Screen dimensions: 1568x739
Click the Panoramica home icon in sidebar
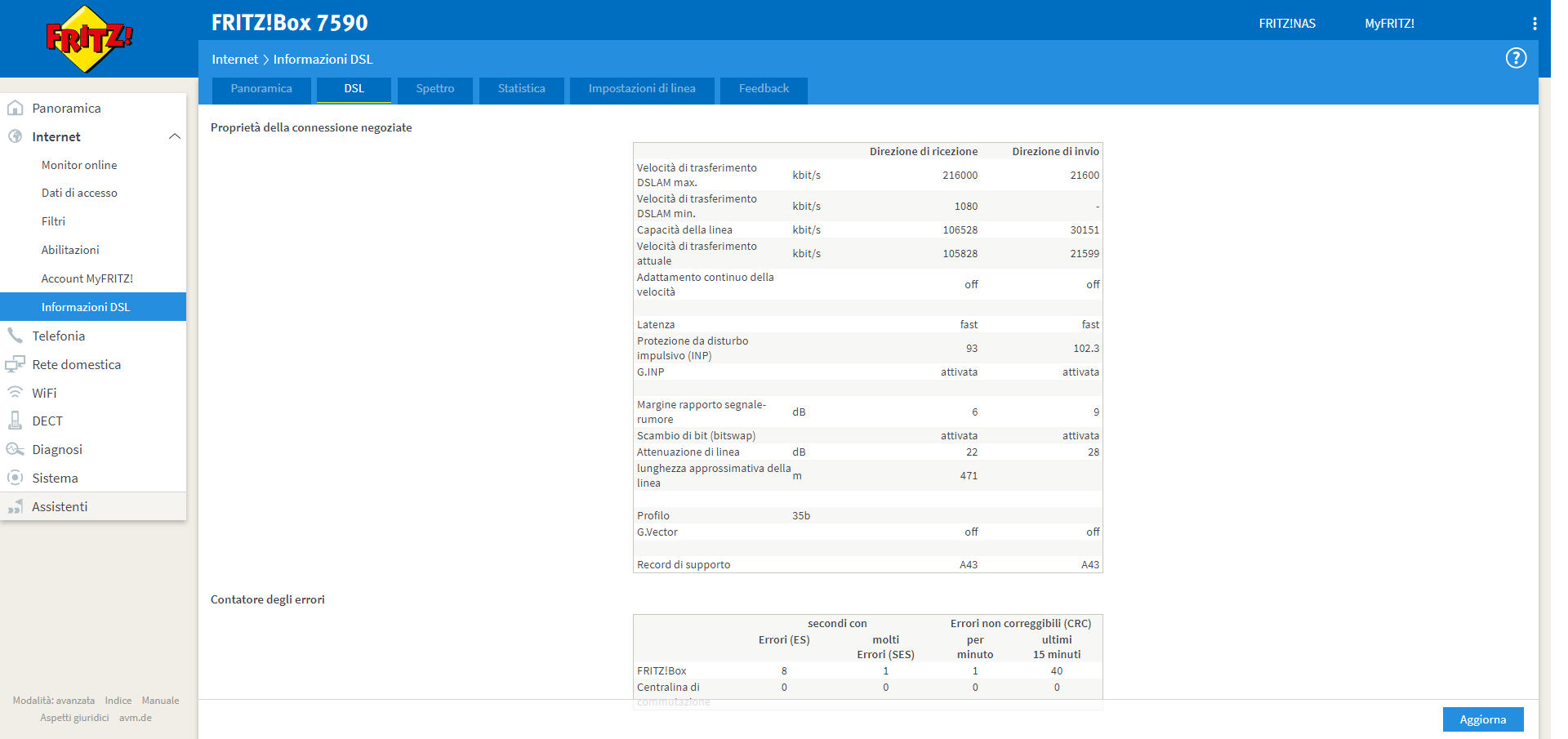click(x=15, y=108)
